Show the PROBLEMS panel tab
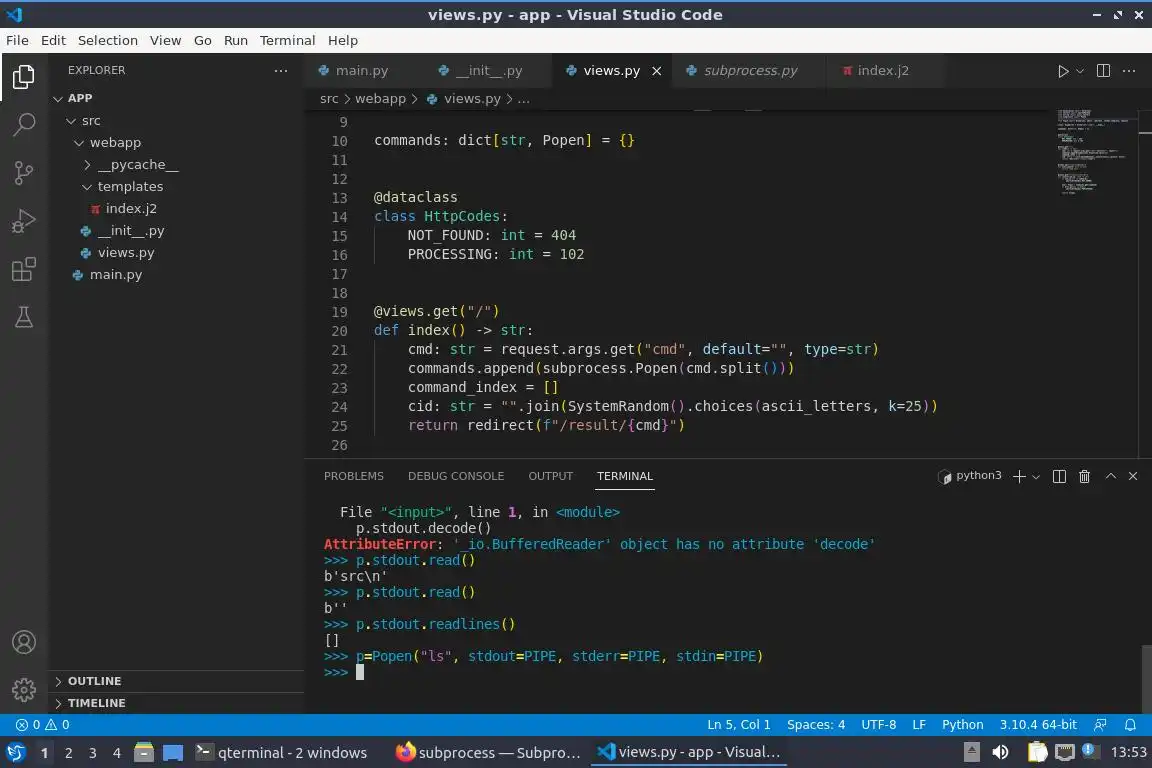This screenshot has width=1152, height=768. click(353, 476)
